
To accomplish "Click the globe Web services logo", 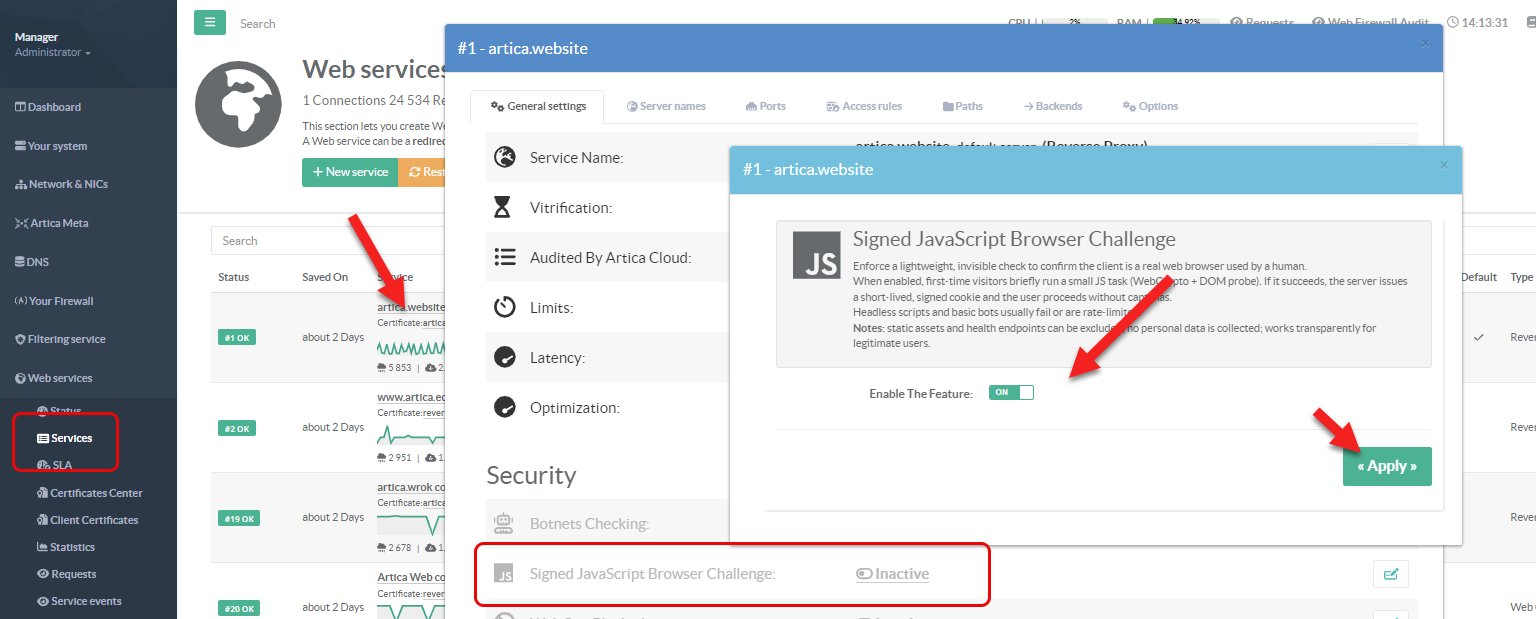I will click(x=238, y=105).
